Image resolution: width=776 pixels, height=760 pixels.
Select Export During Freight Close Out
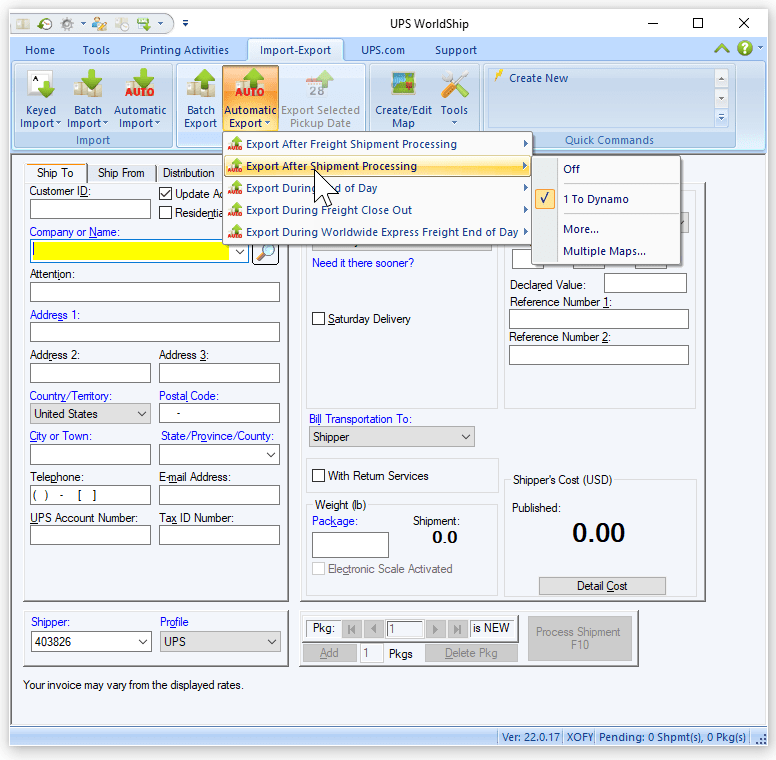coord(329,210)
